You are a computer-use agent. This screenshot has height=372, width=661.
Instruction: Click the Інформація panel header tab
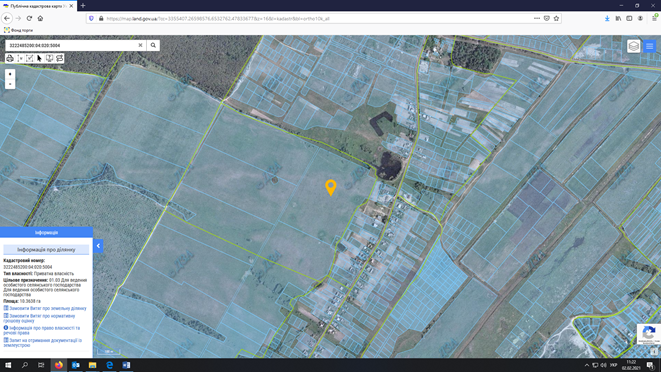(46, 232)
